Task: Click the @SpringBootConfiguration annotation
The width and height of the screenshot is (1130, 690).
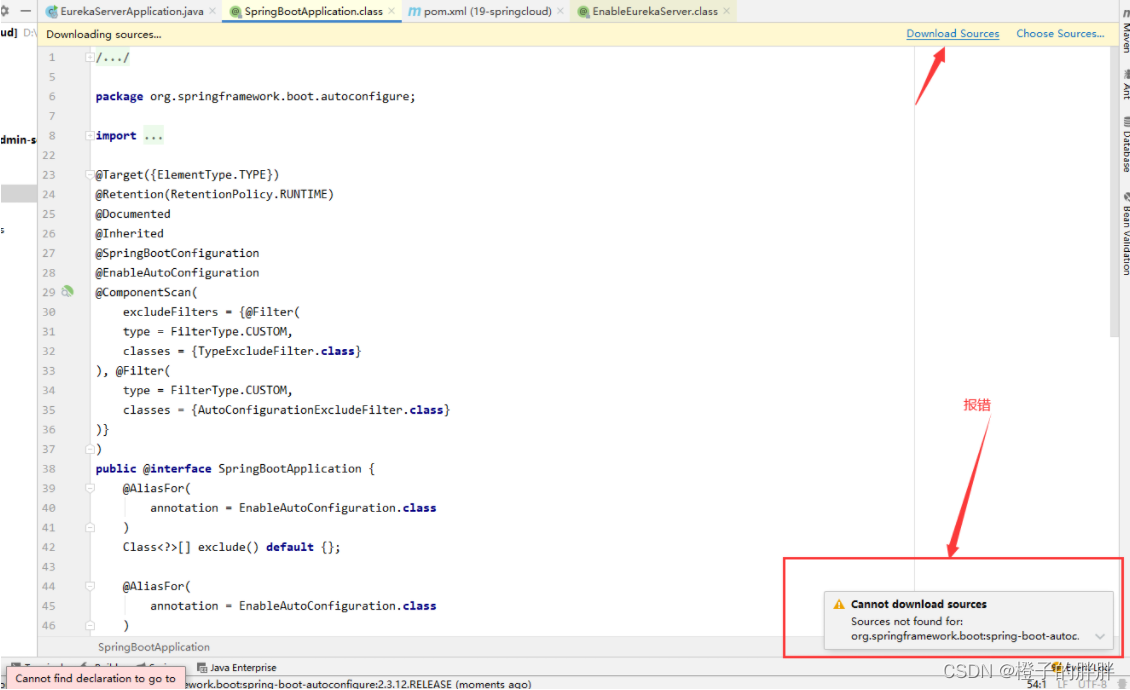Action: click(177, 253)
